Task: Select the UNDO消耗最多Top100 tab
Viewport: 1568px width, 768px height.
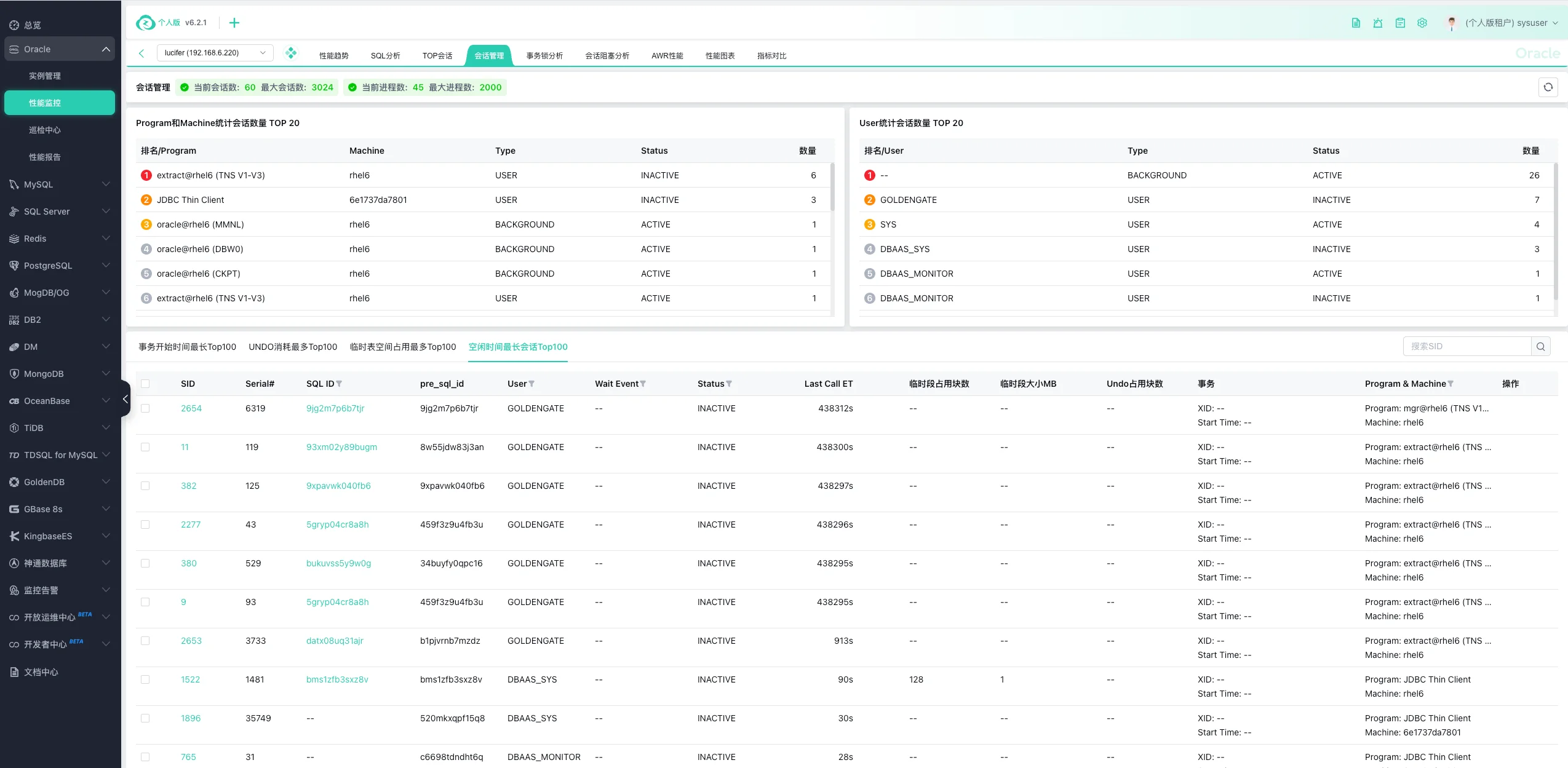Action: pos(293,347)
